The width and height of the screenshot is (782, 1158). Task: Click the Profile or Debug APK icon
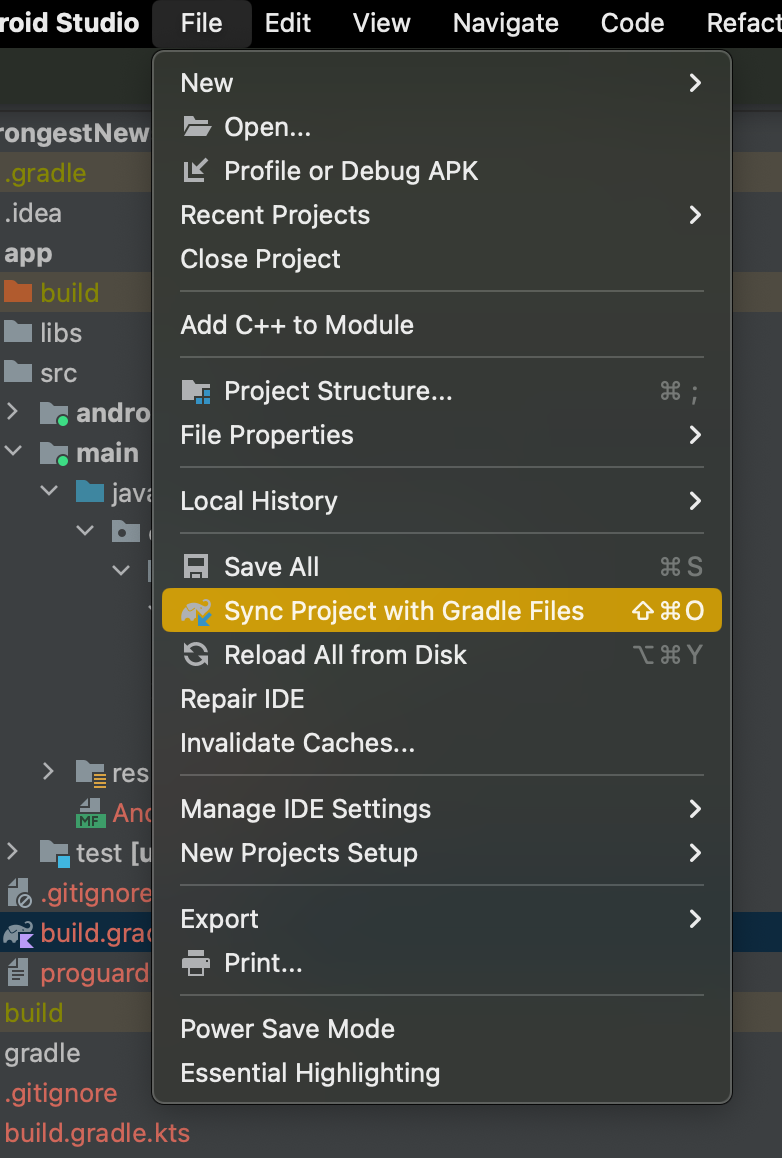[196, 171]
